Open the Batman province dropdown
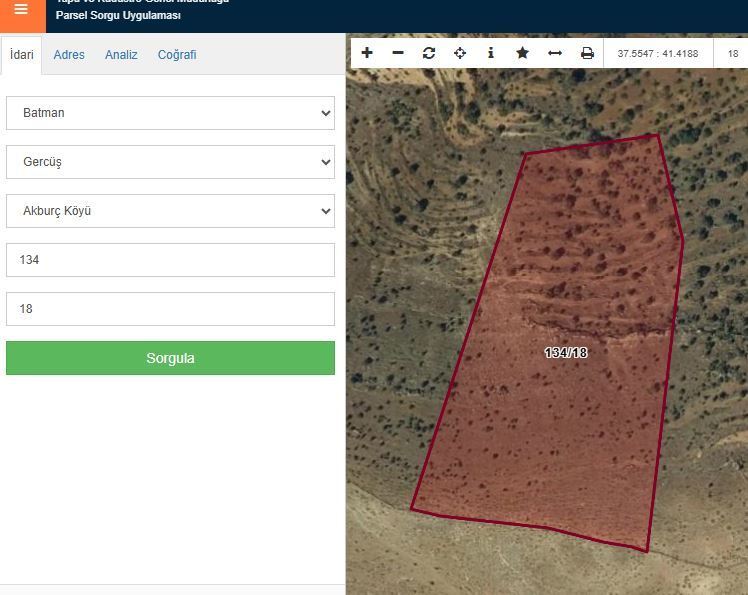The height and width of the screenshot is (595, 748). (170, 113)
